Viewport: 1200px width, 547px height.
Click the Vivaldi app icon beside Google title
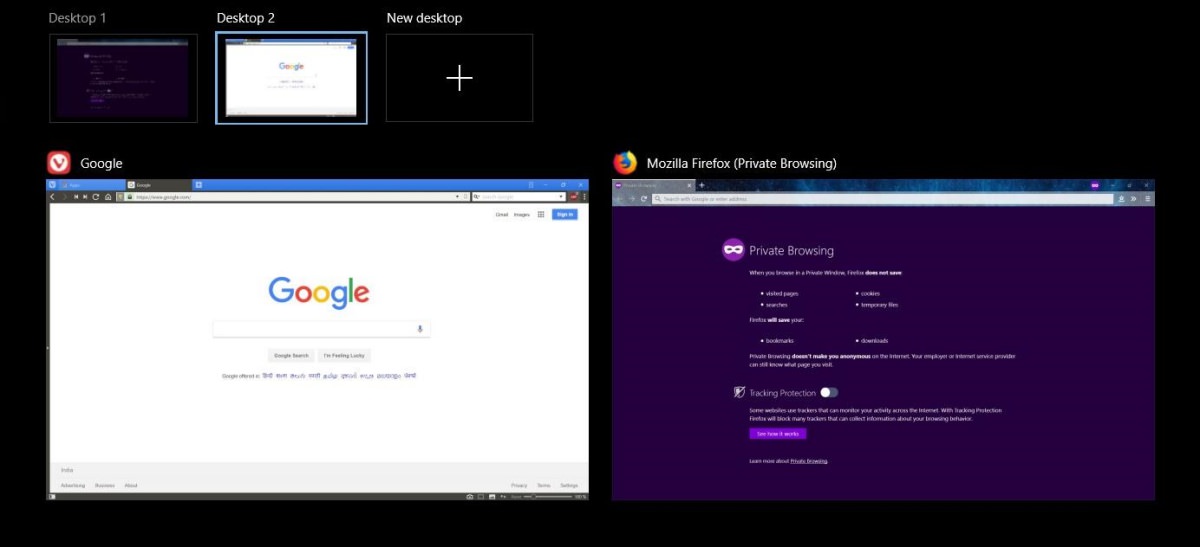[x=59, y=163]
